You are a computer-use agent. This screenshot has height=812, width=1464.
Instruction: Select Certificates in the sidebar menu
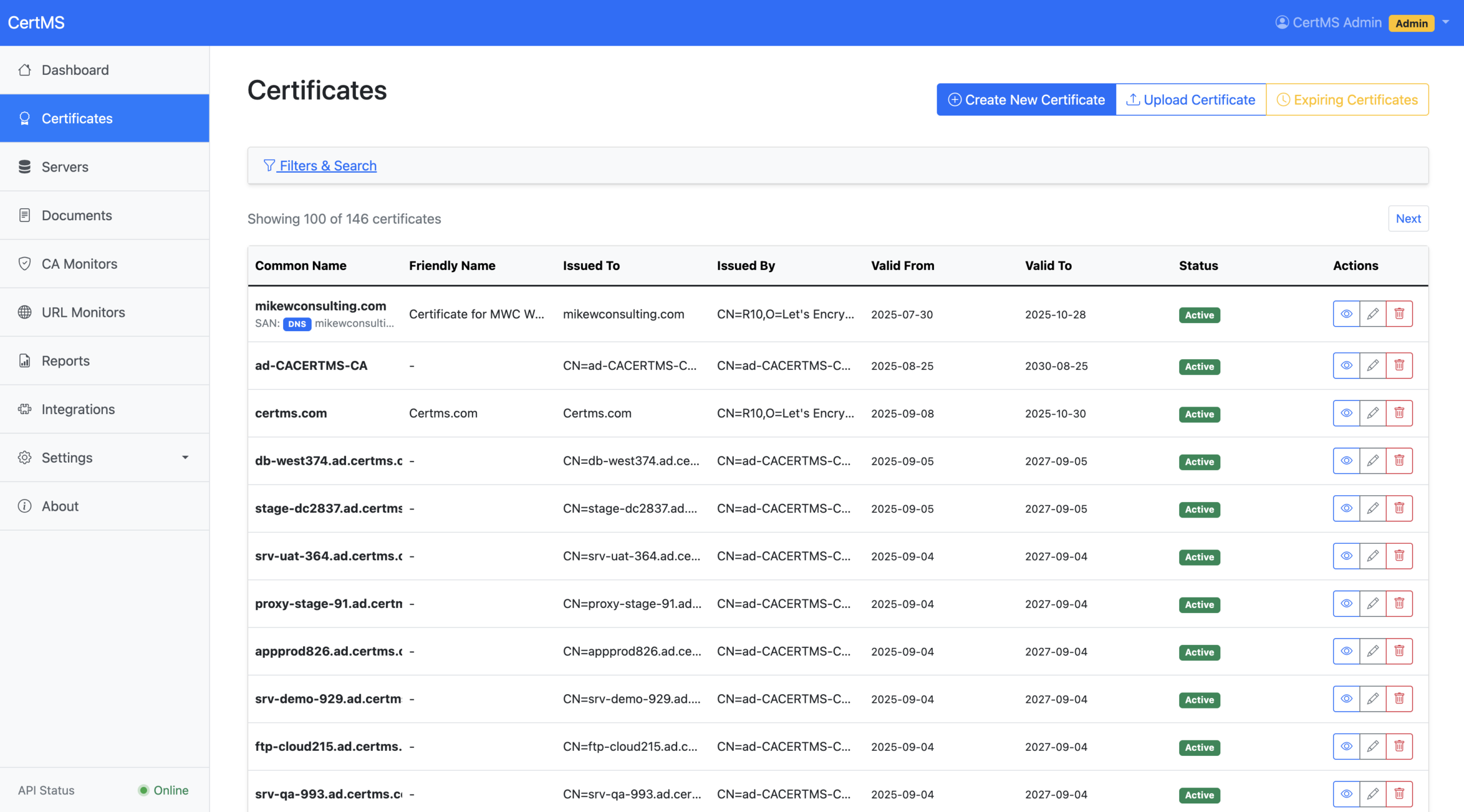click(77, 118)
